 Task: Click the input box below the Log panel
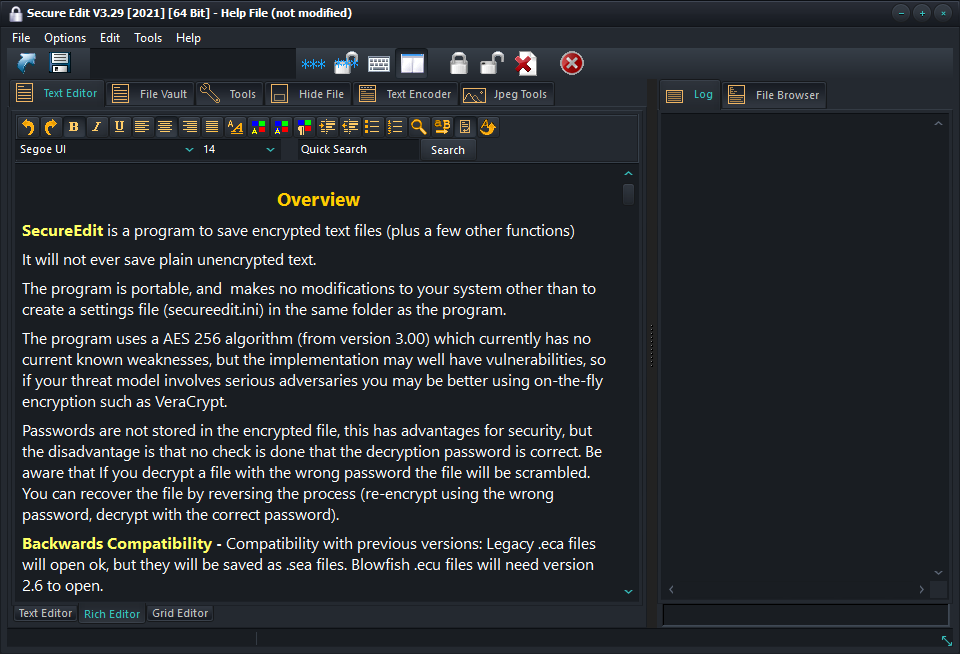805,615
